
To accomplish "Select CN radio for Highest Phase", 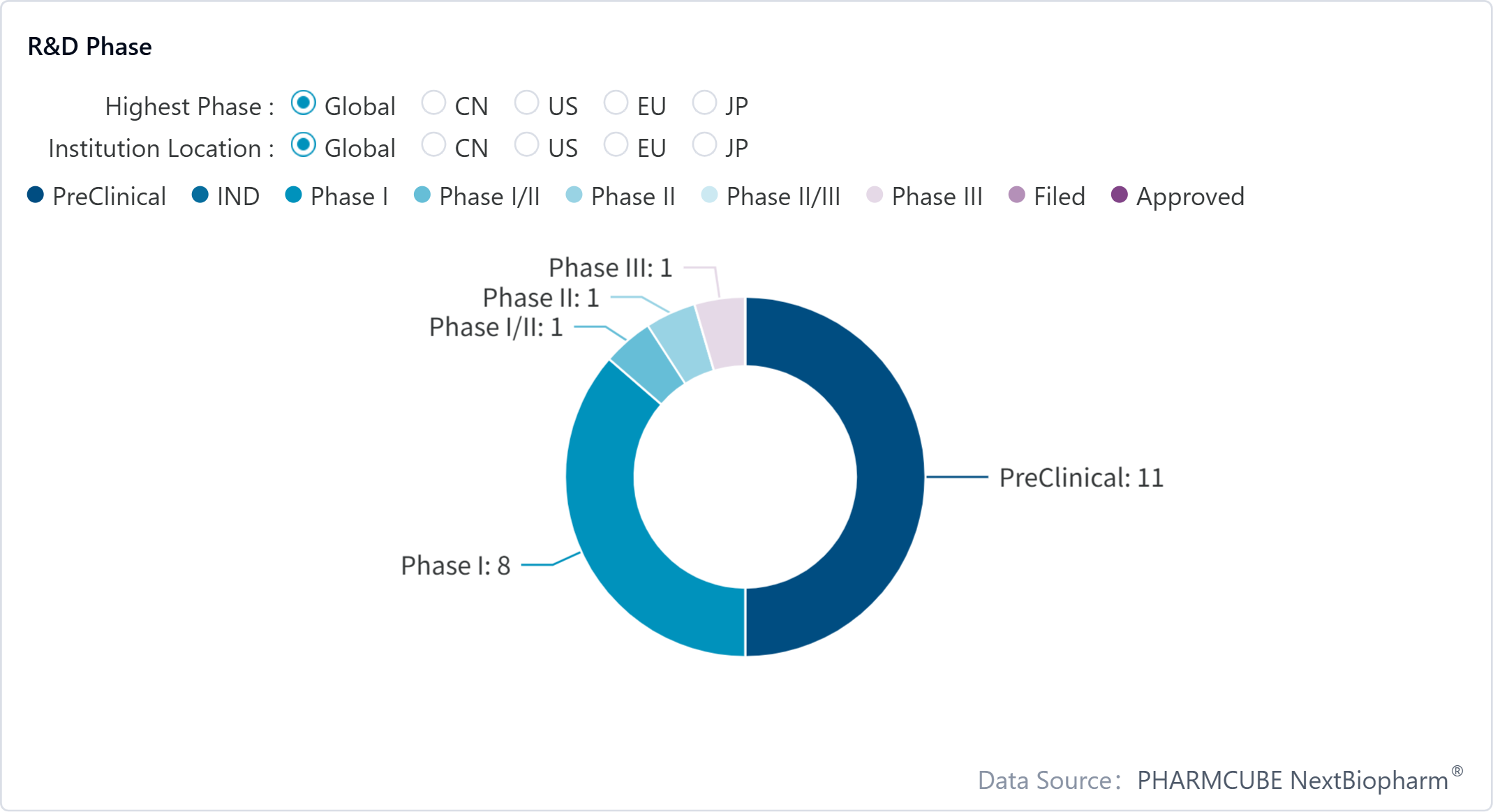I will (x=433, y=103).
